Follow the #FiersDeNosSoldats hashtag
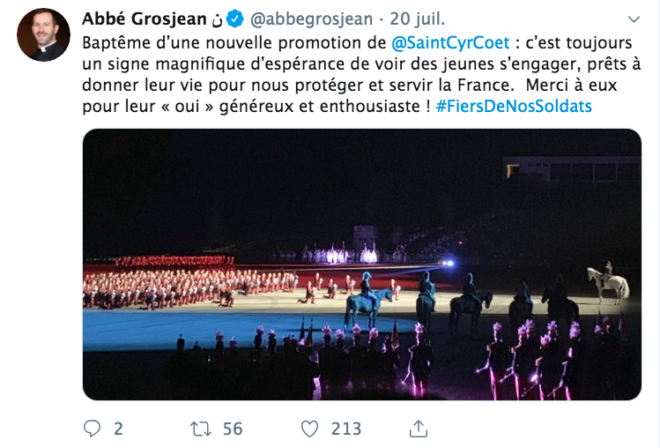660x448 pixels. (x=514, y=106)
